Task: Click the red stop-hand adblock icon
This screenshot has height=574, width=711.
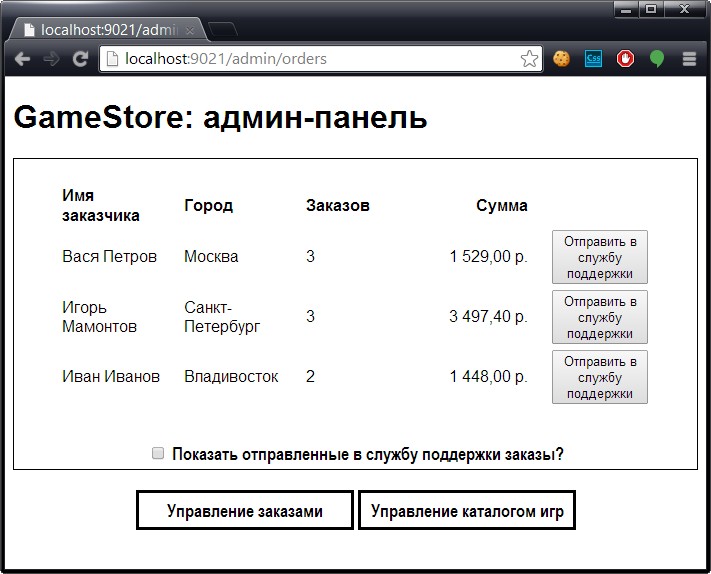Action: [x=625, y=59]
